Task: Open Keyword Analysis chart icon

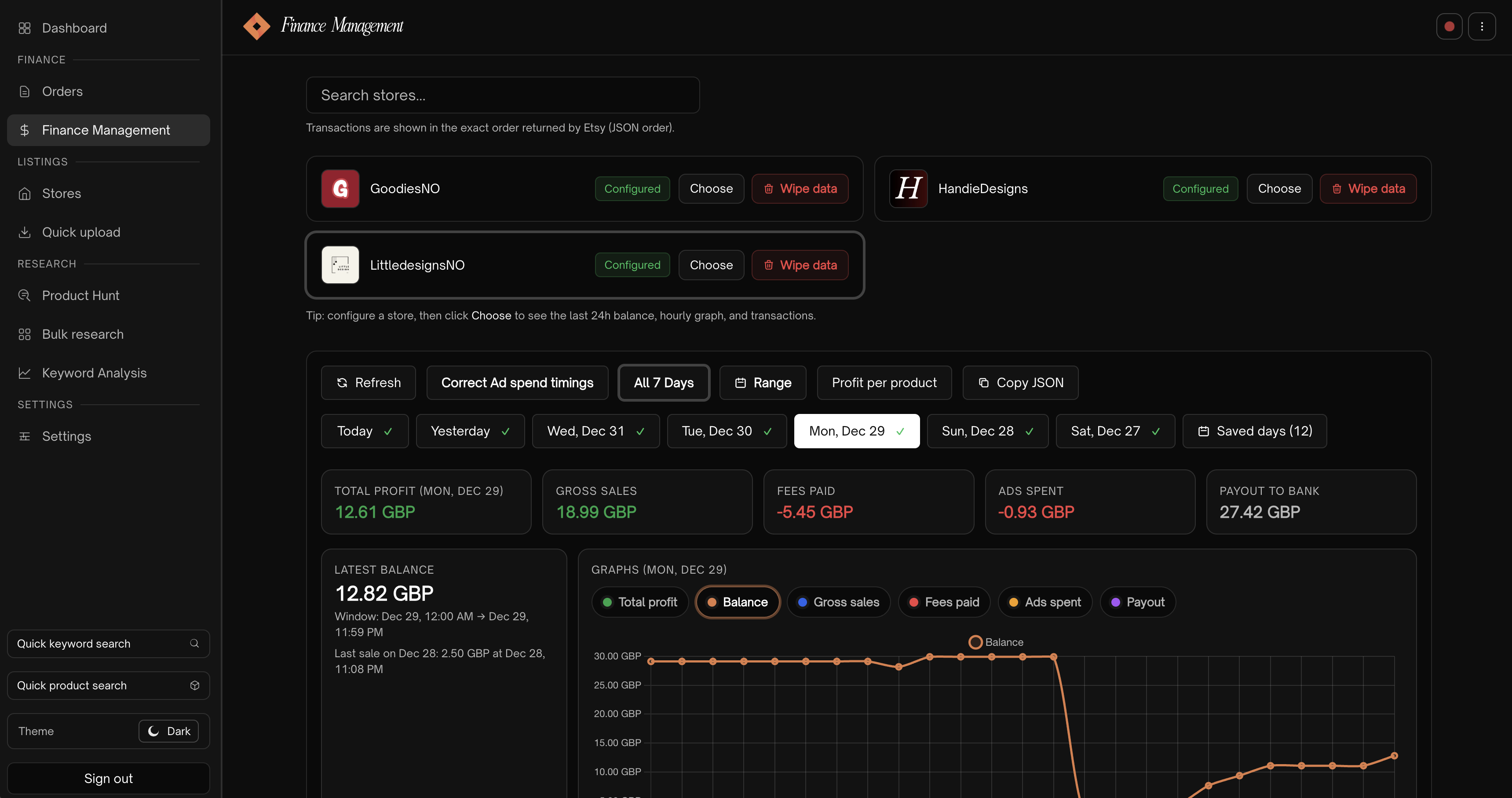Action: [25, 373]
